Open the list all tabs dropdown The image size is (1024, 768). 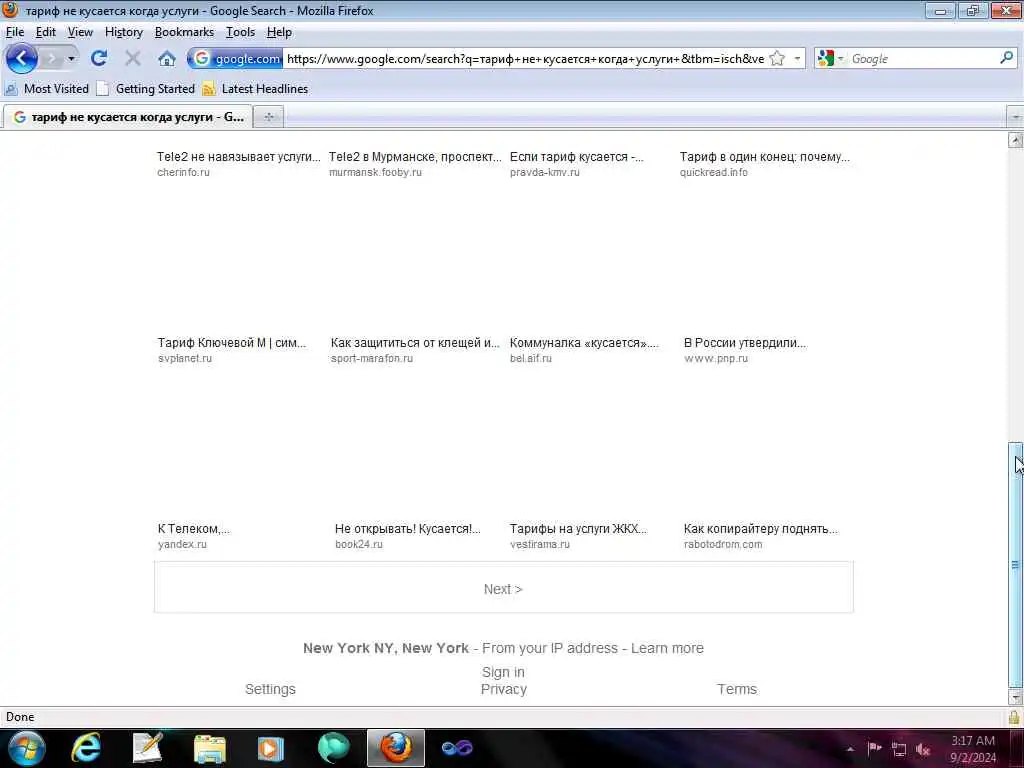click(1015, 118)
